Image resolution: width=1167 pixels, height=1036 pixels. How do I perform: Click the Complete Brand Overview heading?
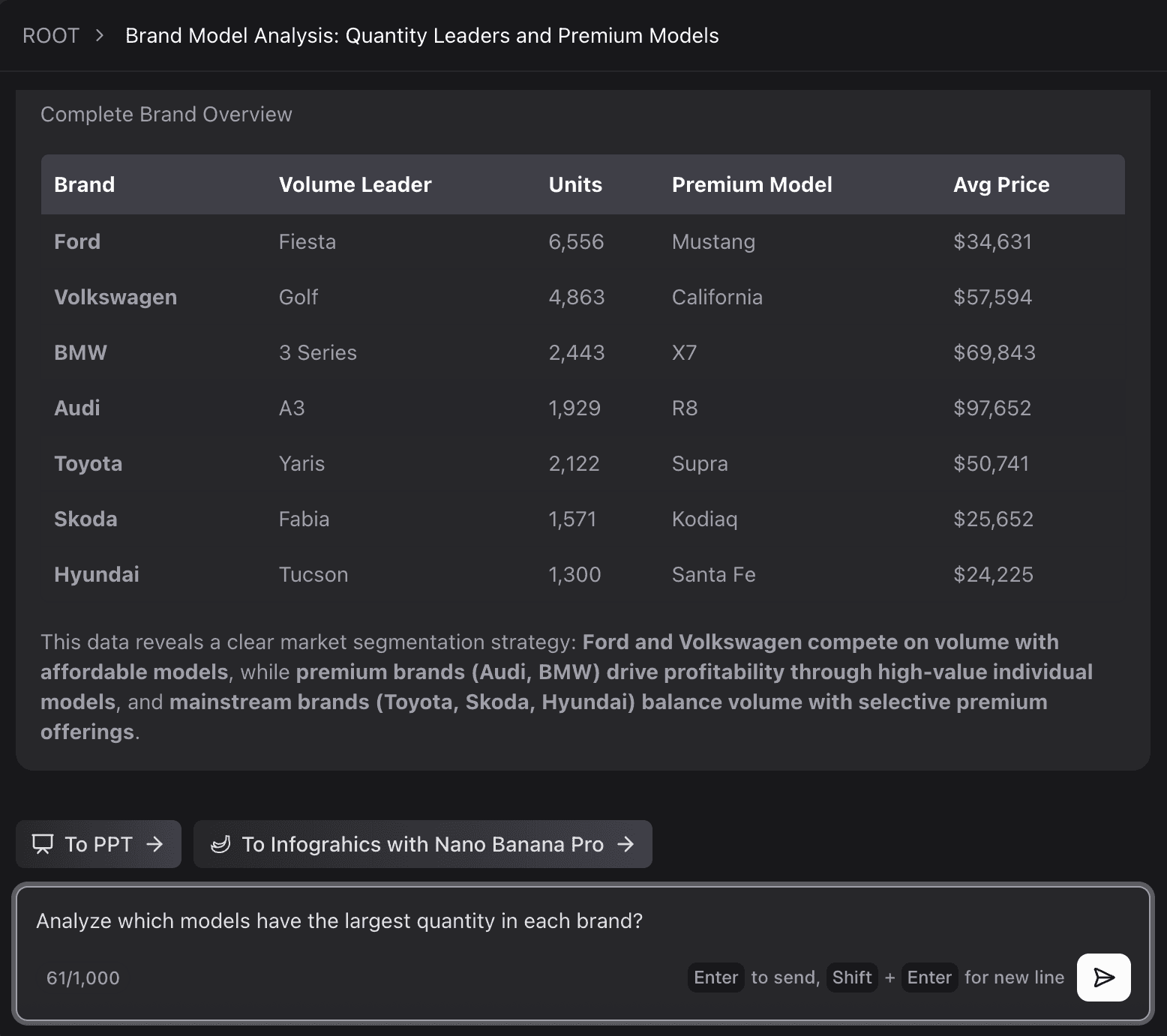[x=166, y=114]
